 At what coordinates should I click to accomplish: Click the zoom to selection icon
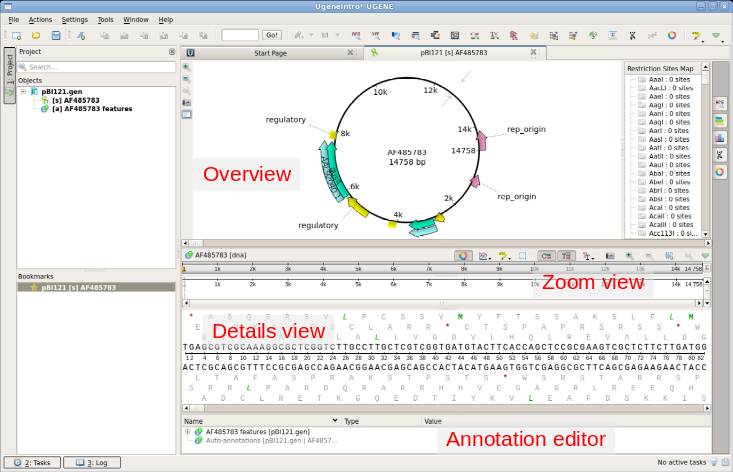(669, 256)
